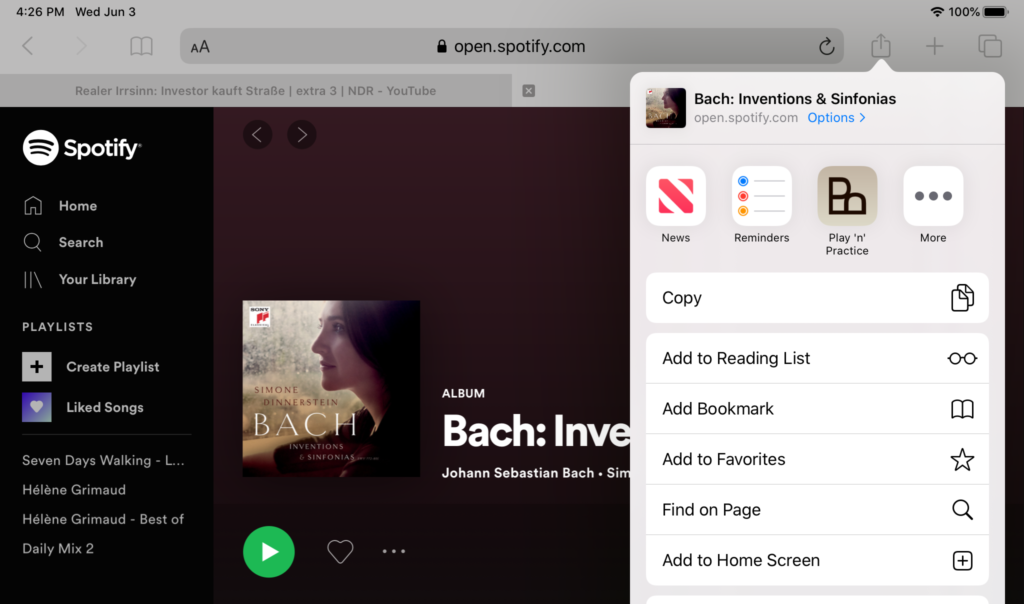Open the Hélène Grimaud playlist
Image resolution: width=1024 pixels, height=604 pixels.
tap(74, 490)
